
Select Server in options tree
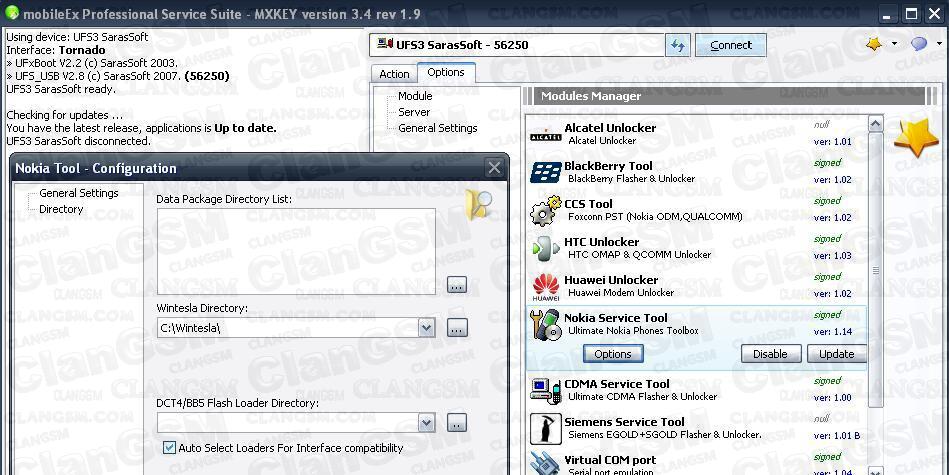click(x=414, y=113)
